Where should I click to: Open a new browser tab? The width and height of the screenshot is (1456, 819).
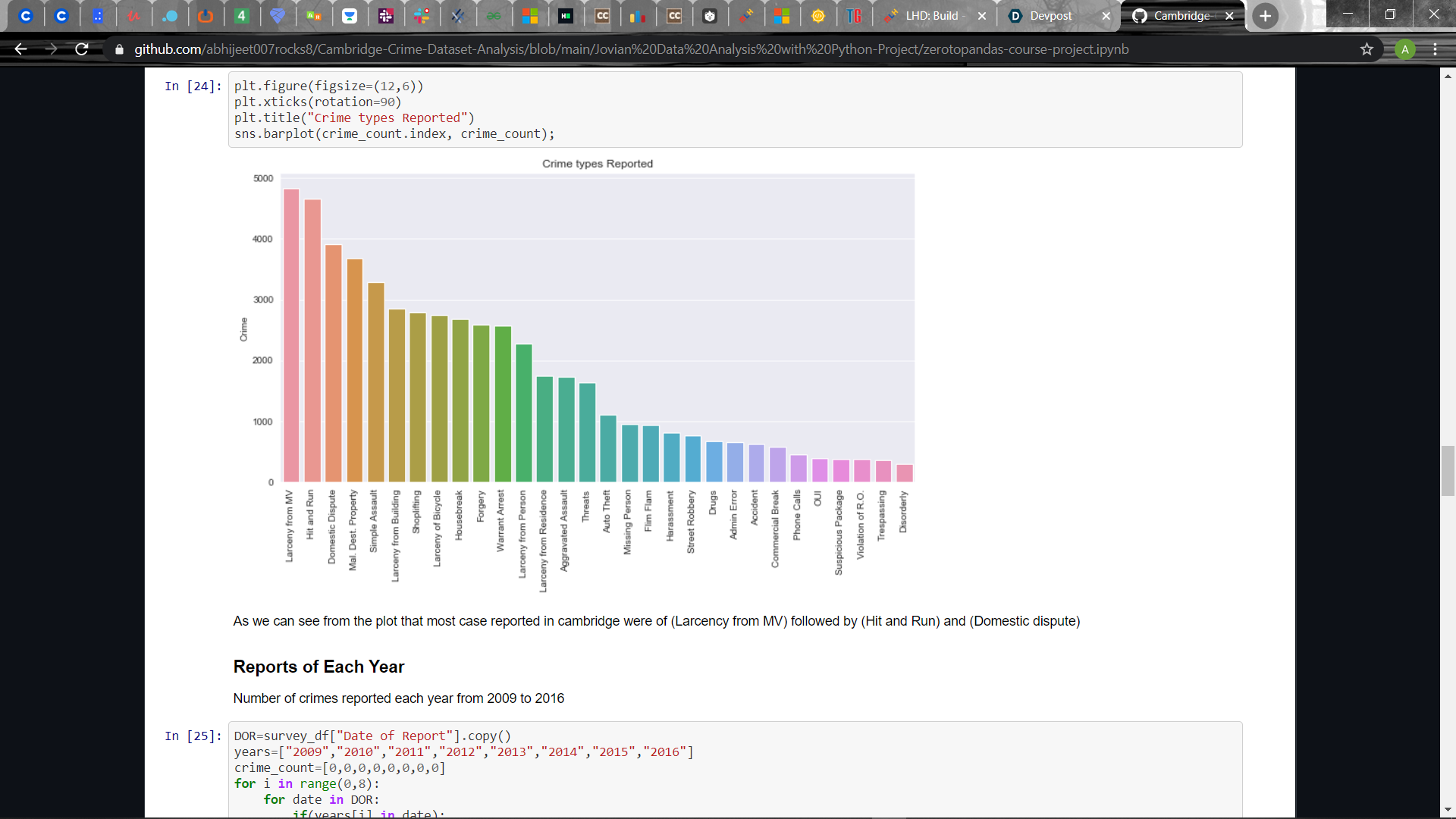coord(1265,16)
